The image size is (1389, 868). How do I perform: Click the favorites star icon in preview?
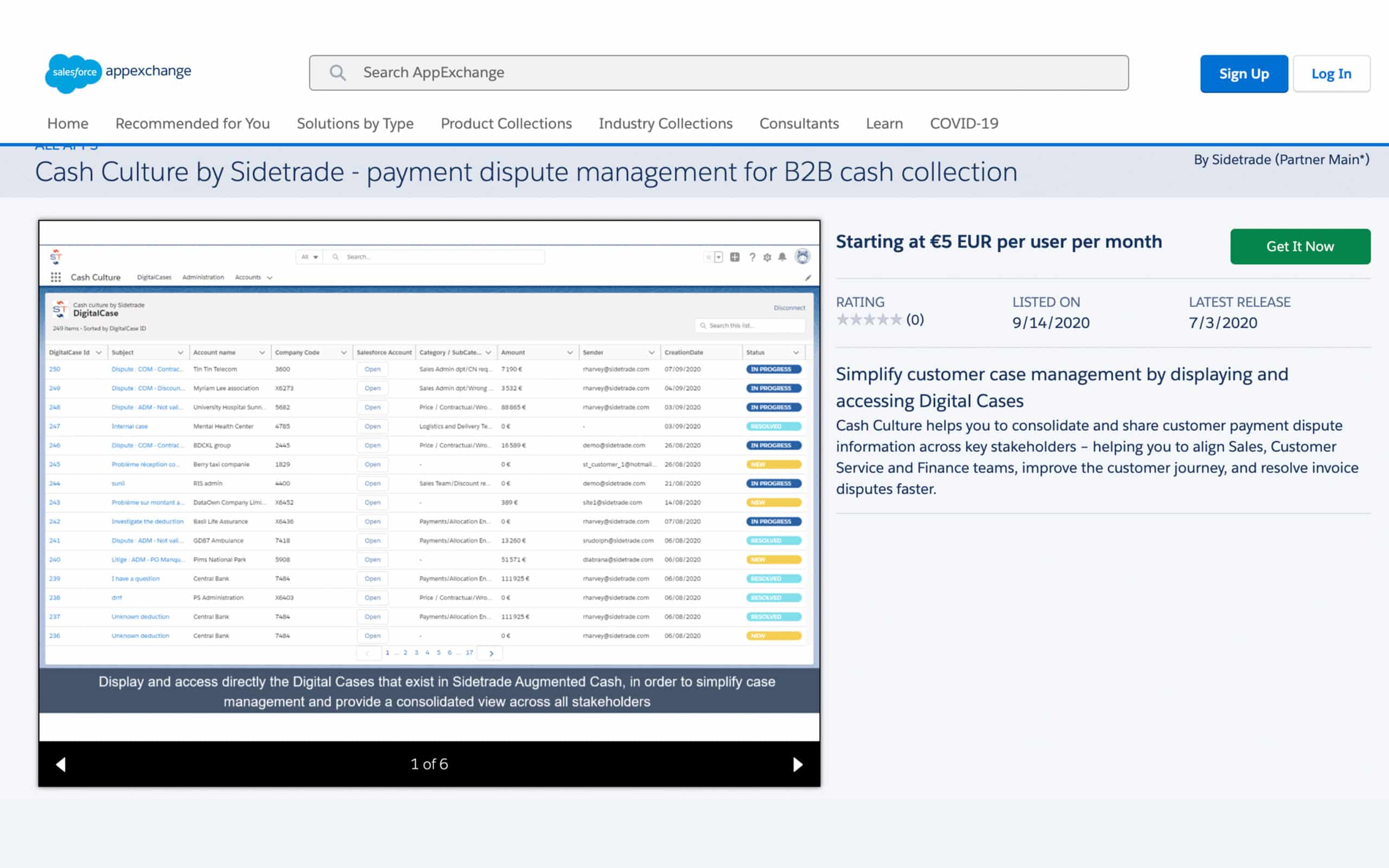click(x=709, y=257)
